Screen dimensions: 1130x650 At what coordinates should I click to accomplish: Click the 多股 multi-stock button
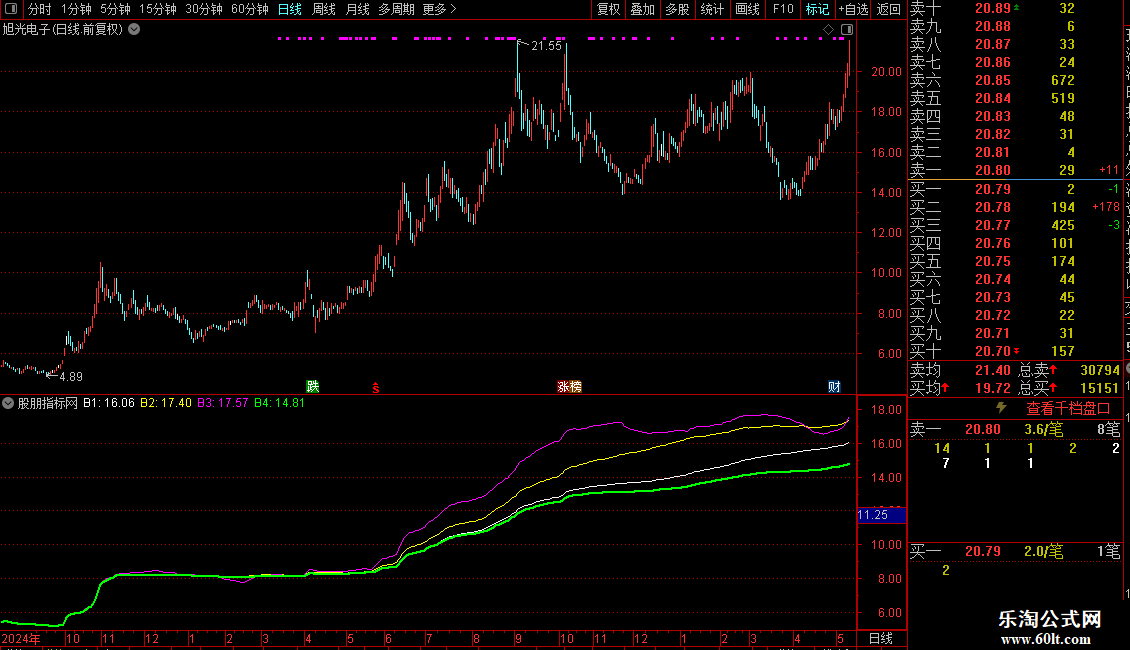(x=677, y=9)
